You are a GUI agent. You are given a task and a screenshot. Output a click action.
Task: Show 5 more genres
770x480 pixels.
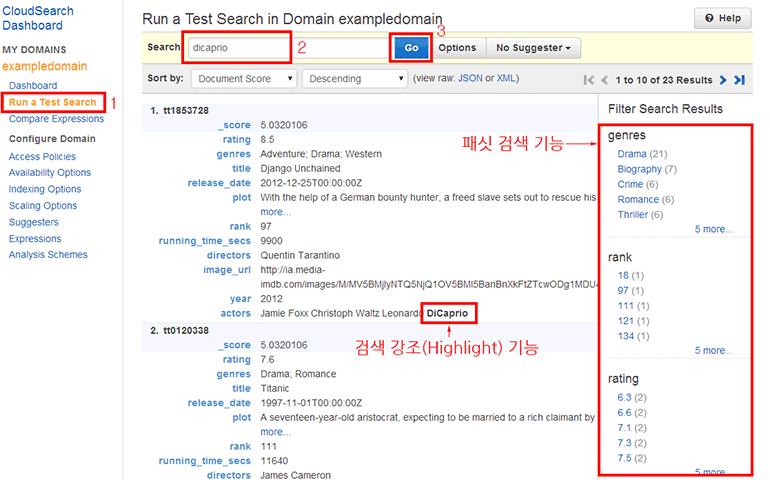[x=713, y=229]
